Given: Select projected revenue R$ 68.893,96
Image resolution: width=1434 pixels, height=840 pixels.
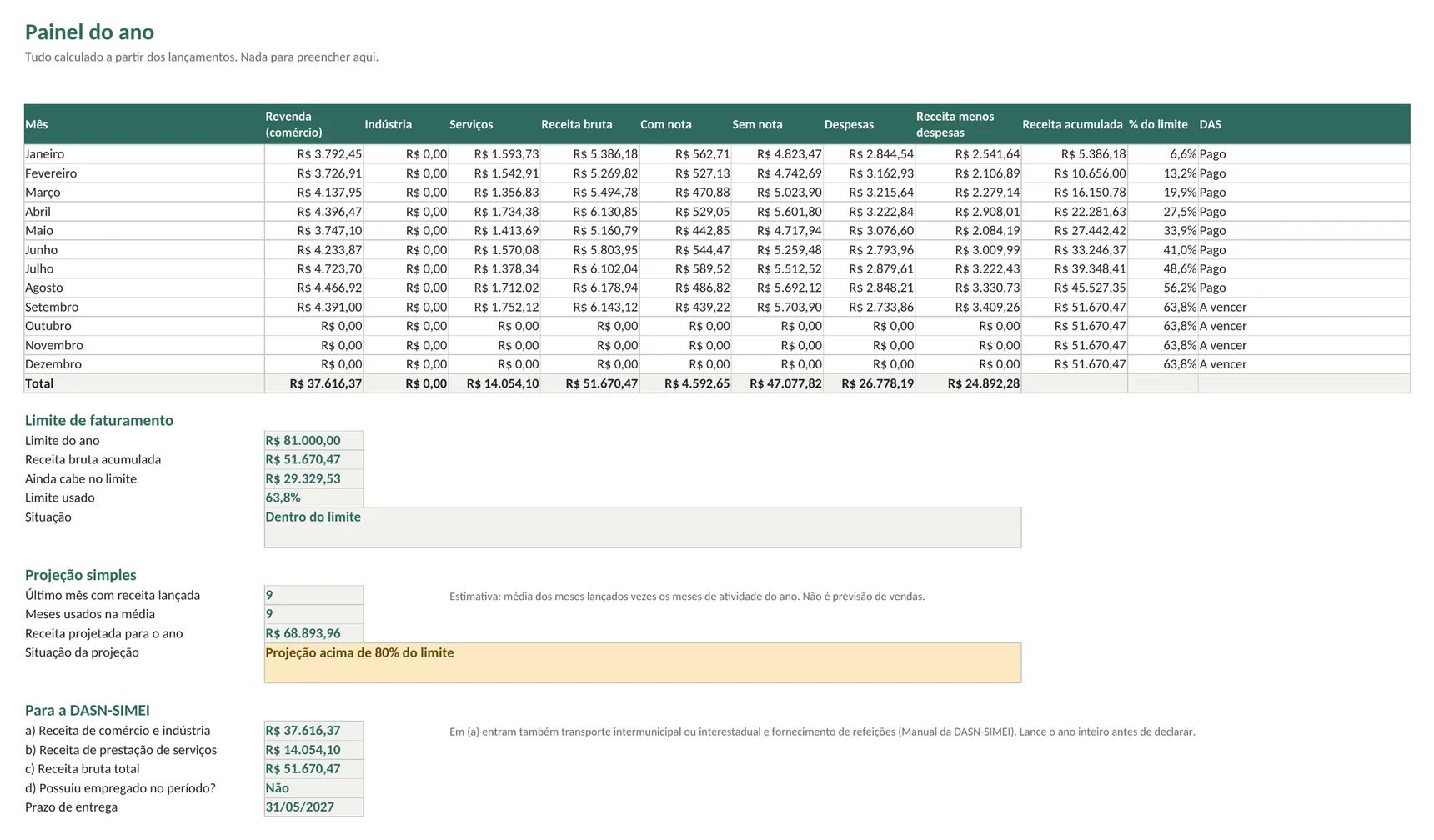Looking at the screenshot, I should tap(313, 633).
